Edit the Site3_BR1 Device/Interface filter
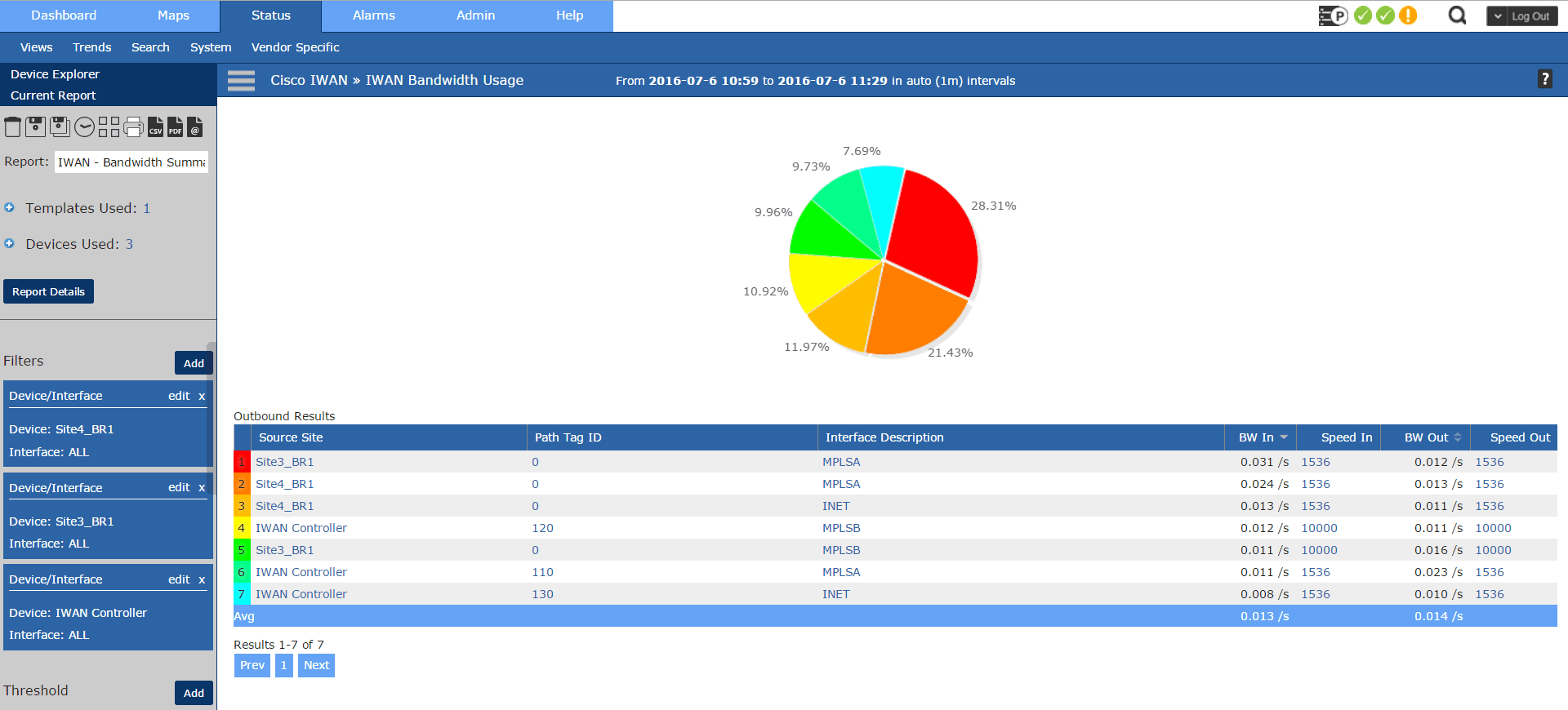The height and width of the screenshot is (710, 1568). pos(179,487)
